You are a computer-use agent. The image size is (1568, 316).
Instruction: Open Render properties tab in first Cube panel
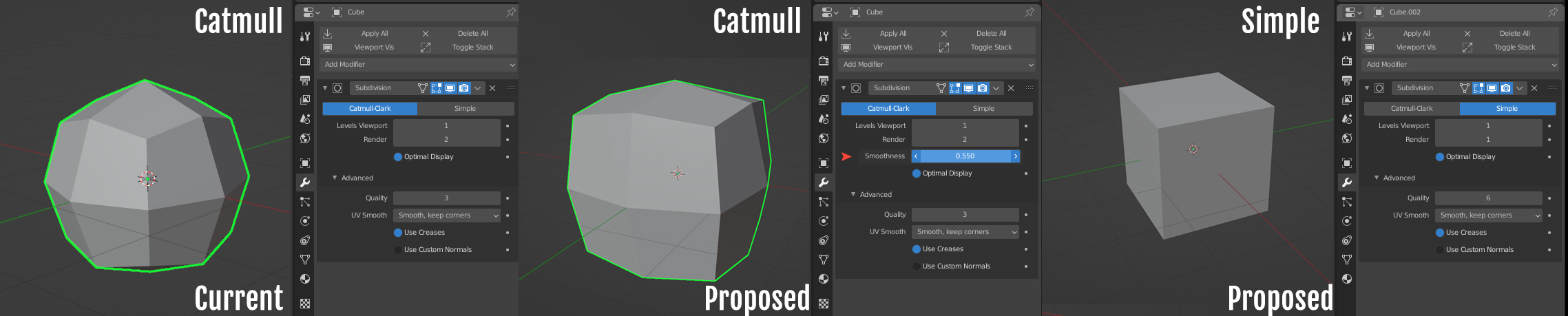305,61
